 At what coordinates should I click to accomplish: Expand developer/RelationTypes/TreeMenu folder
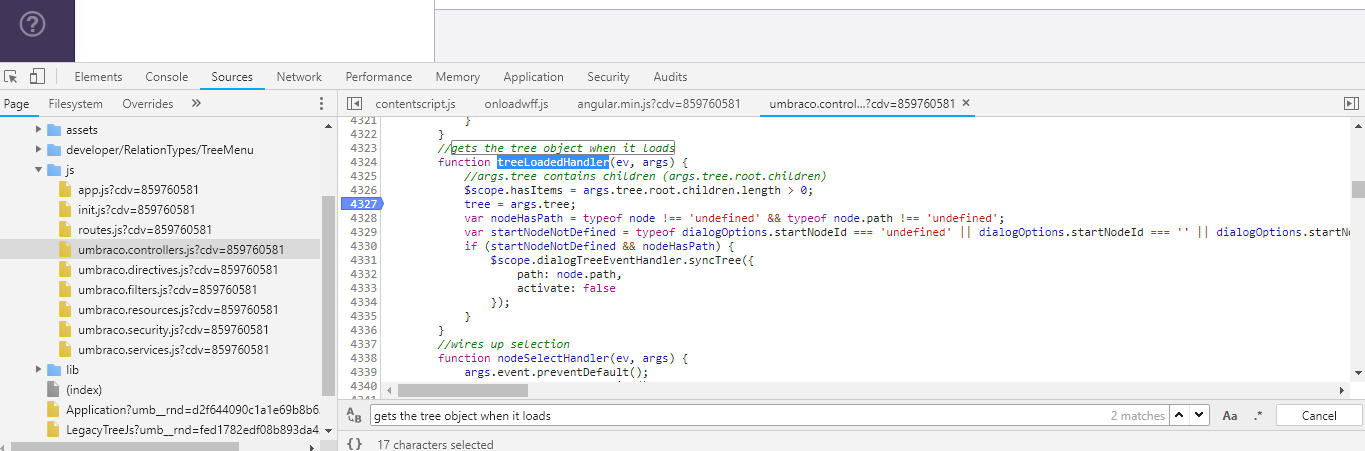tap(40, 150)
